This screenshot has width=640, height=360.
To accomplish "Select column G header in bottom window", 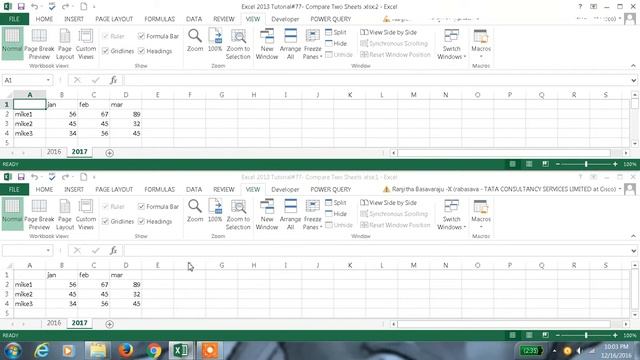I will 222,265.
